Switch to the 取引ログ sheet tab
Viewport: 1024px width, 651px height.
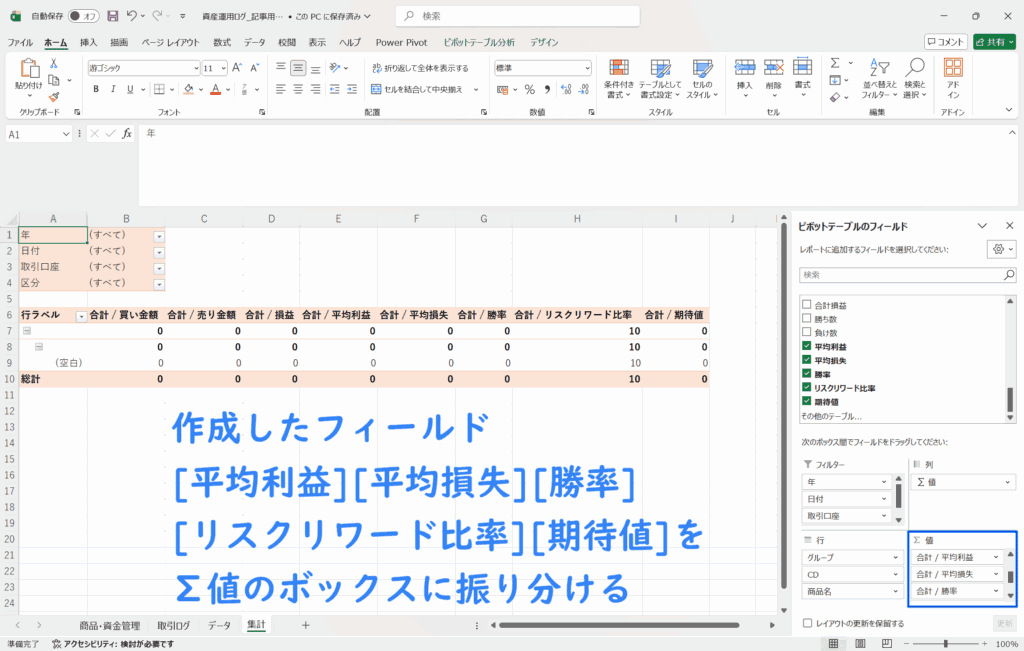(x=173, y=625)
